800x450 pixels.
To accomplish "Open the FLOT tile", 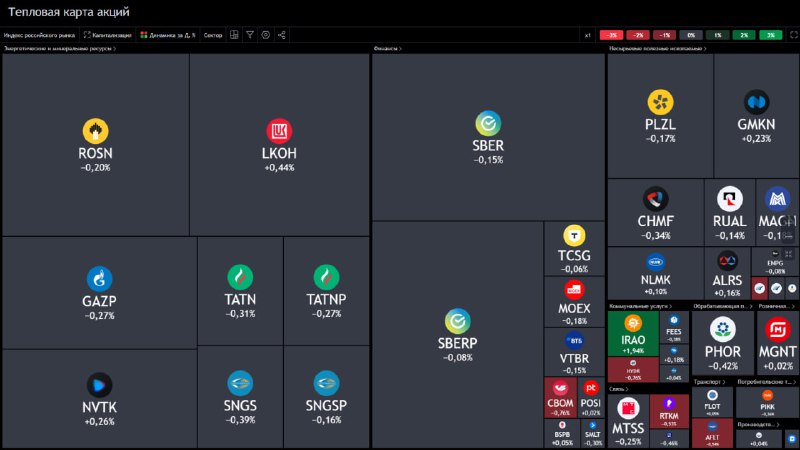I will click(x=712, y=402).
